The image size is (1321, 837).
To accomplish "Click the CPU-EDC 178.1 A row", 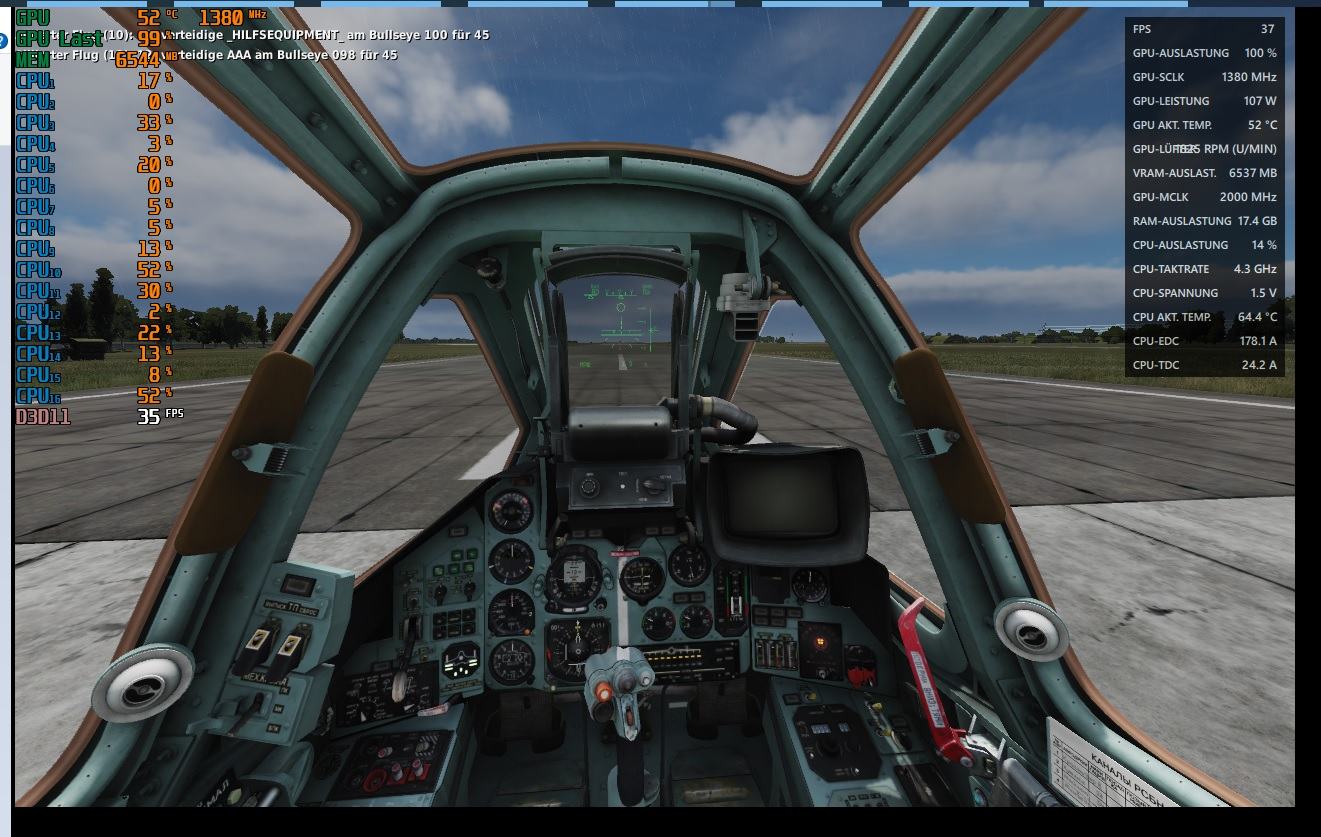I will pyautogui.click(x=1204, y=341).
